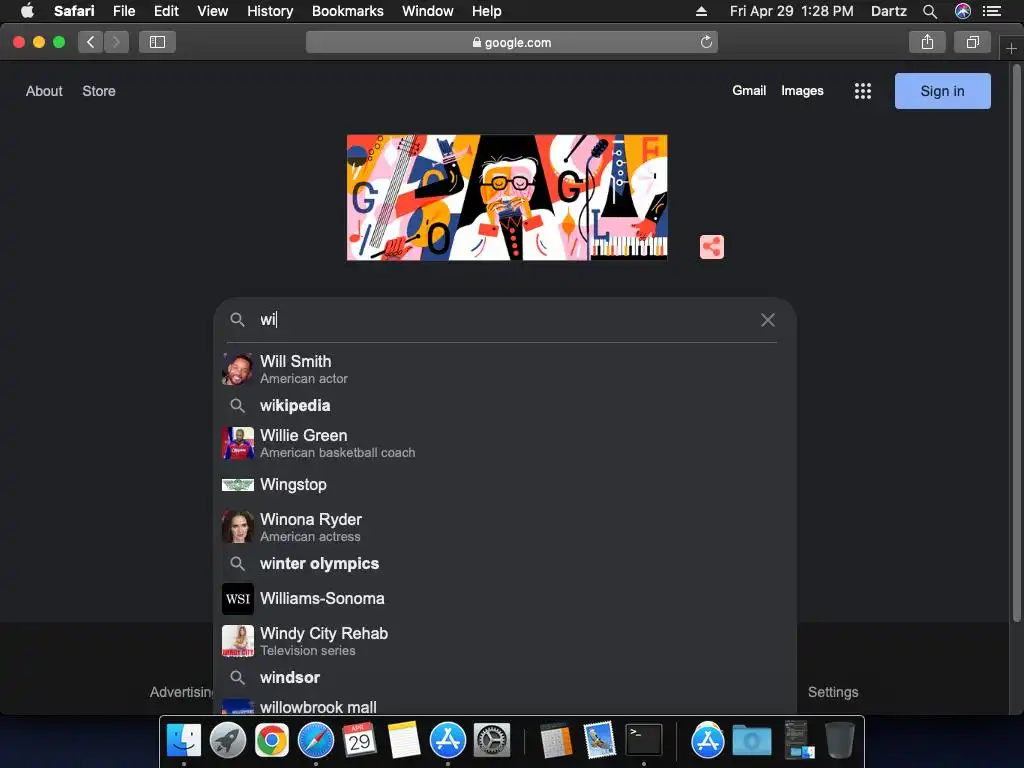The image size is (1024, 768).
Task: Open System Preferences from the Dock
Action: [492, 740]
